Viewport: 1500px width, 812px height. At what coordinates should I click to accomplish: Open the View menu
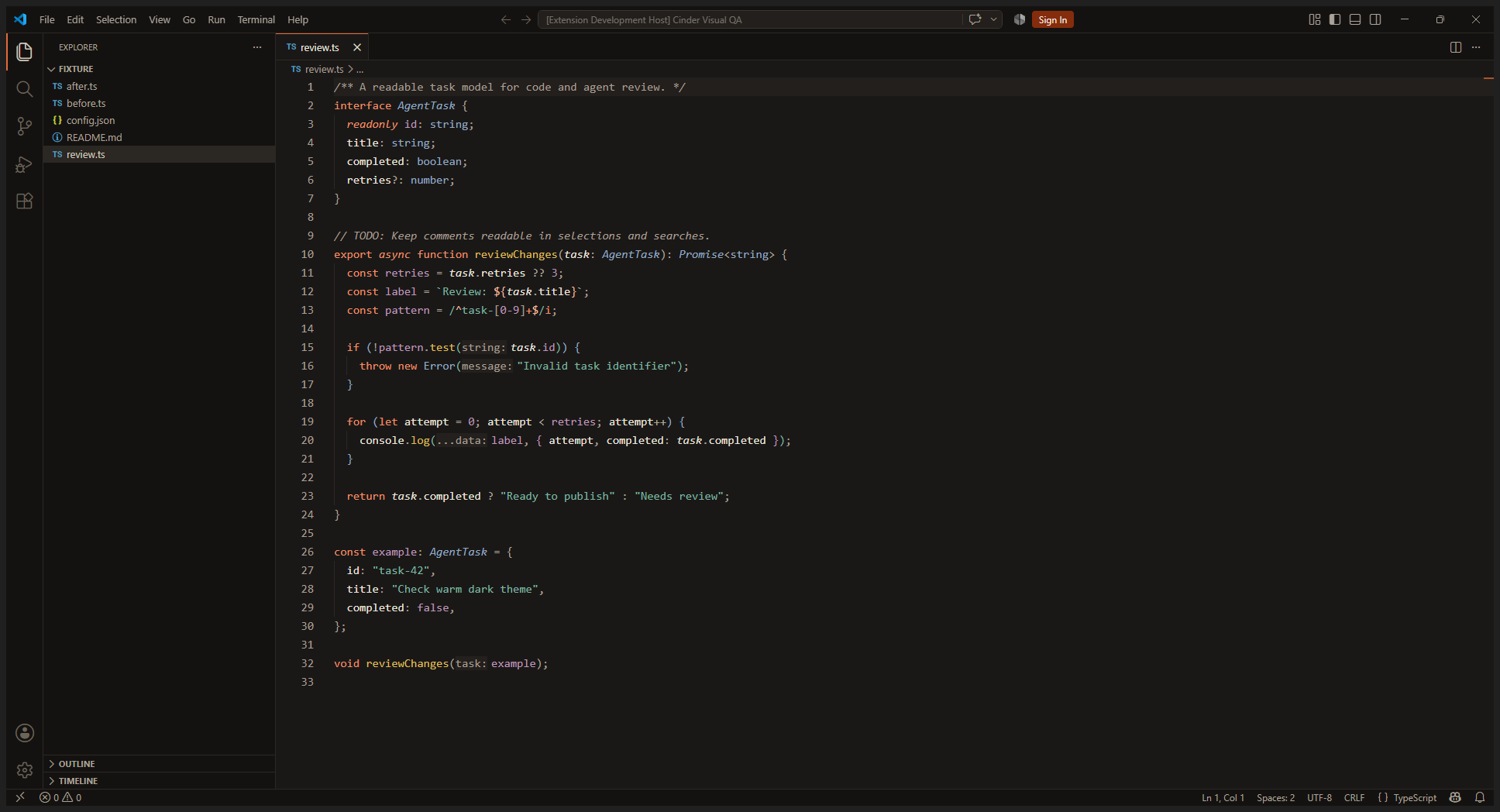pos(160,19)
